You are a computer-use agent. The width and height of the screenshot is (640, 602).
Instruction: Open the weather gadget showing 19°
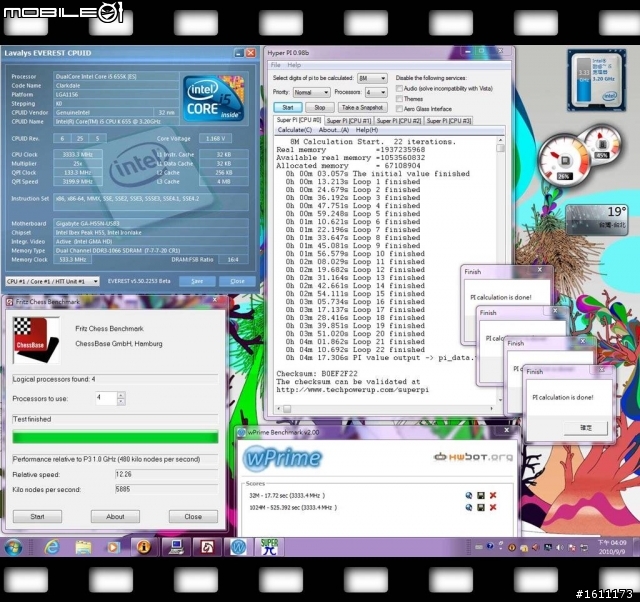[596, 219]
